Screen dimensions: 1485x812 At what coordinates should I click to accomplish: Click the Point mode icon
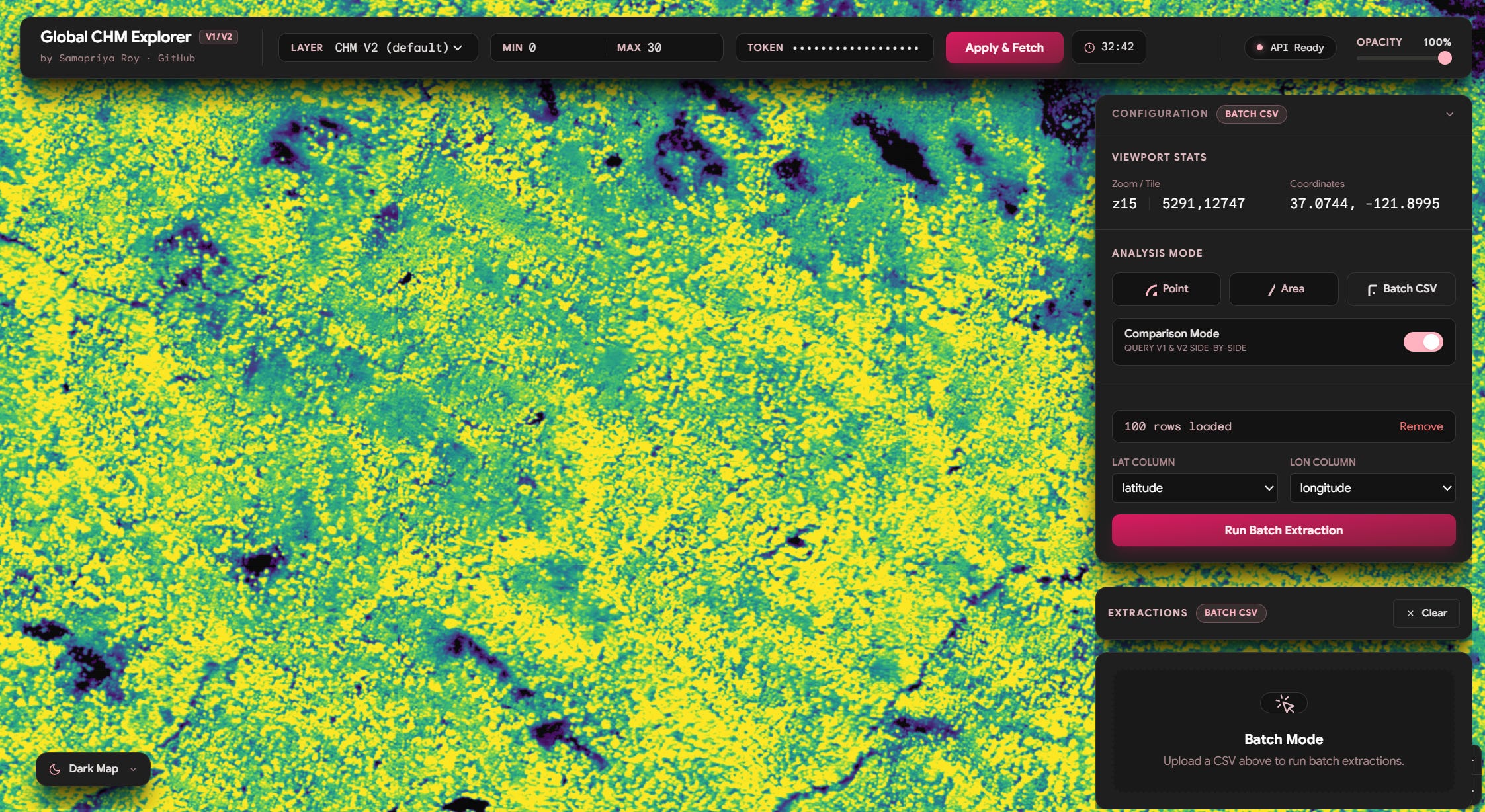pos(1152,290)
